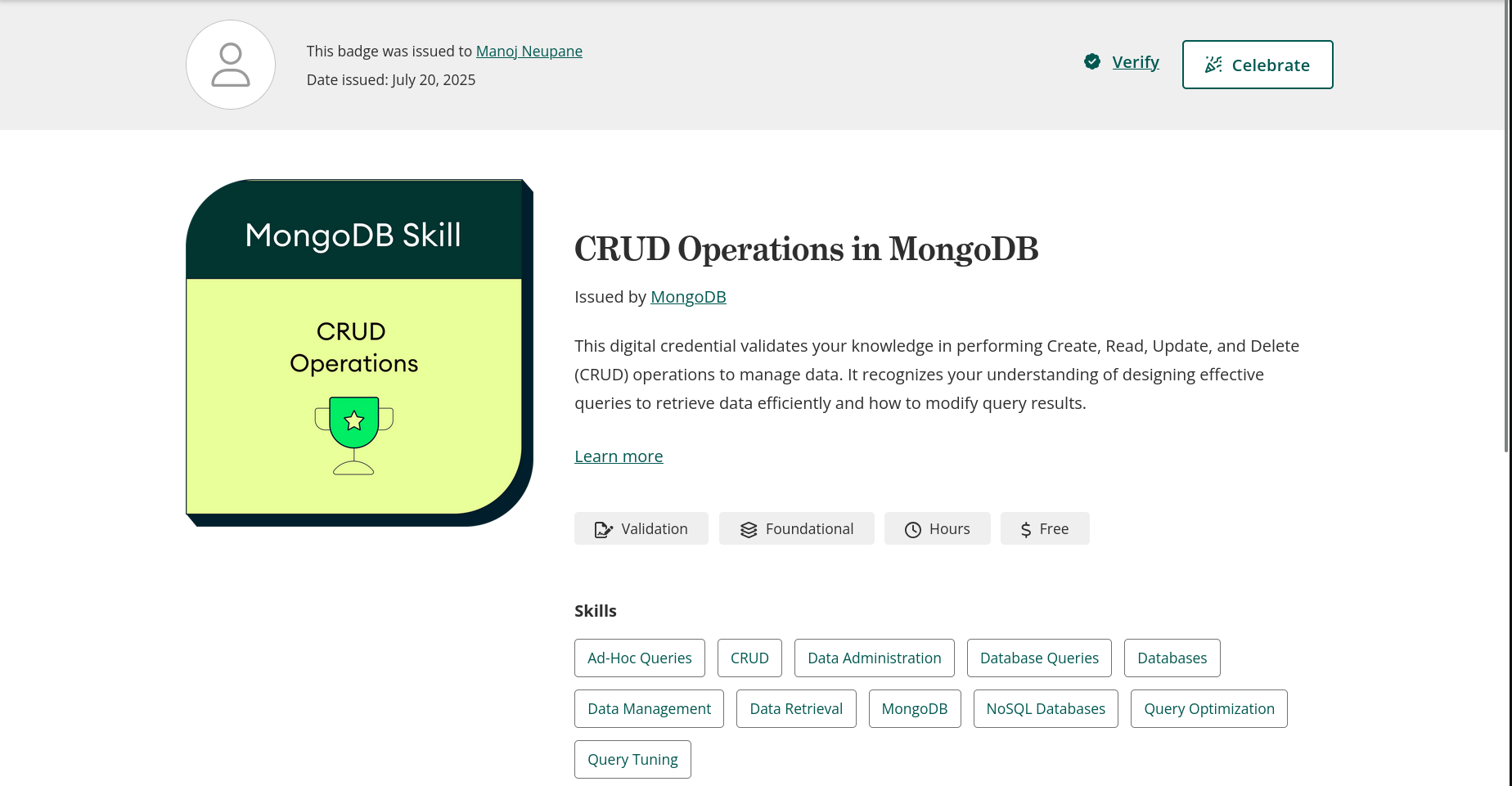
Task: Select the CRUD skill tag
Action: pos(749,658)
